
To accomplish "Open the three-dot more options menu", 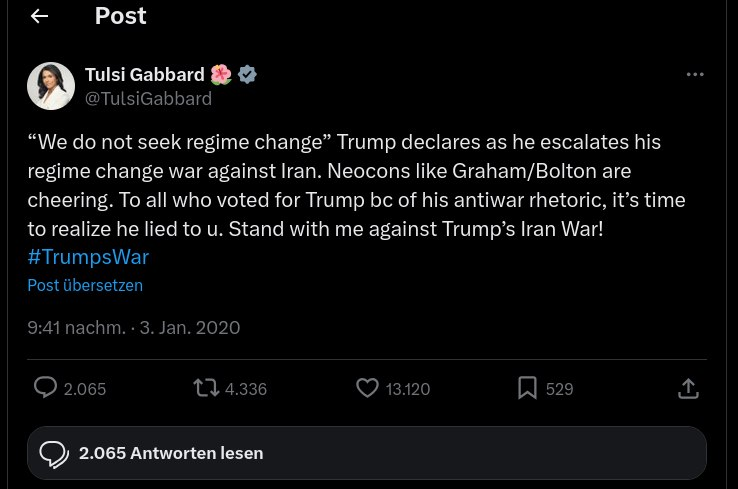I will pos(695,75).
